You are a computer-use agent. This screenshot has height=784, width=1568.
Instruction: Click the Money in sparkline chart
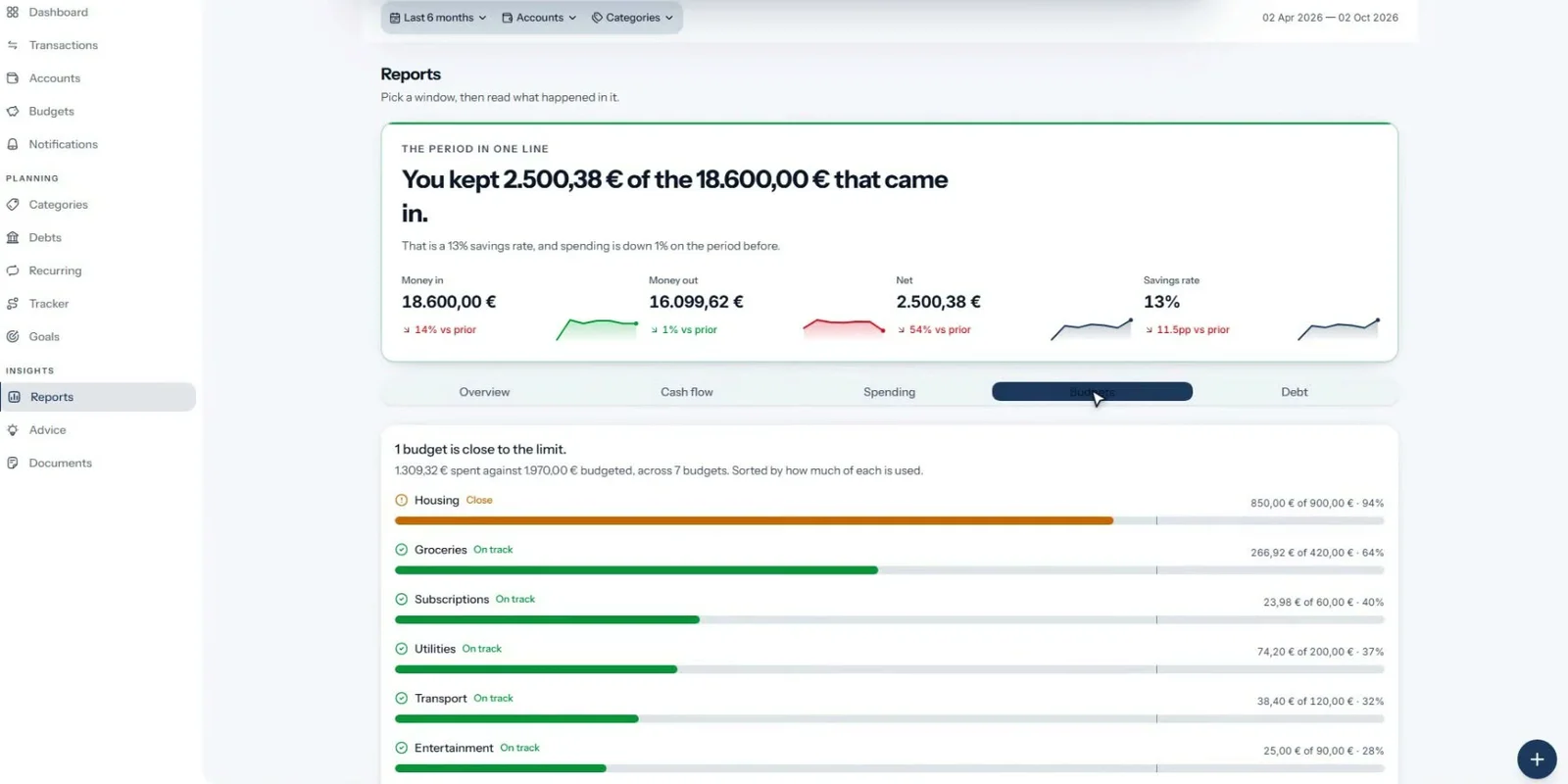(597, 328)
